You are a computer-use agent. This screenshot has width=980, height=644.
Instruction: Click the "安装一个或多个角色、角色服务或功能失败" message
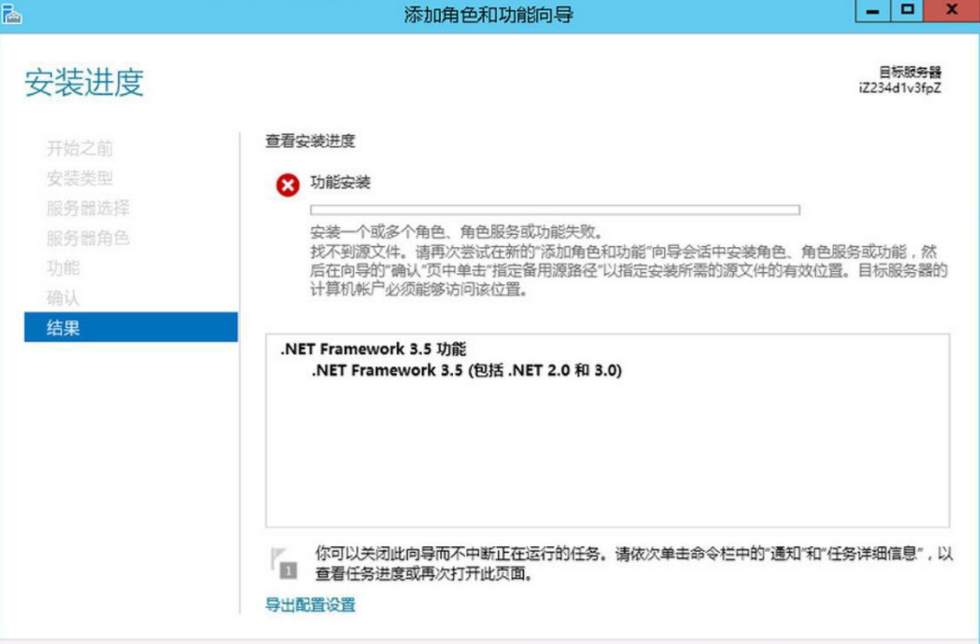(456, 232)
